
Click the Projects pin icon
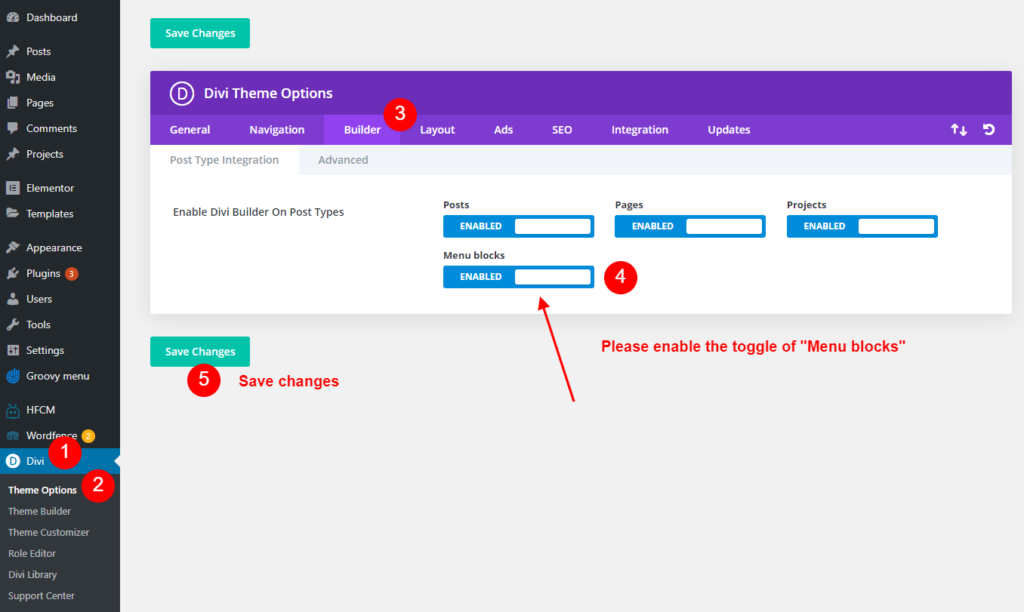pos(12,154)
